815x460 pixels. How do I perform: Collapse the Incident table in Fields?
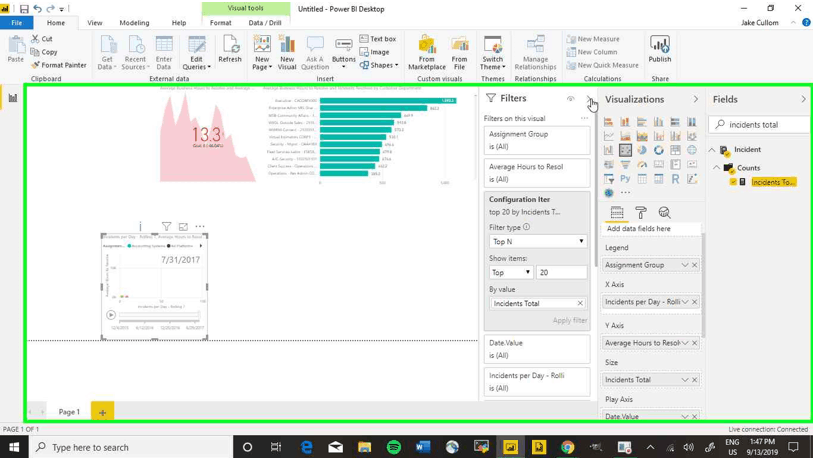pyautogui.click(x=712, y=150)
